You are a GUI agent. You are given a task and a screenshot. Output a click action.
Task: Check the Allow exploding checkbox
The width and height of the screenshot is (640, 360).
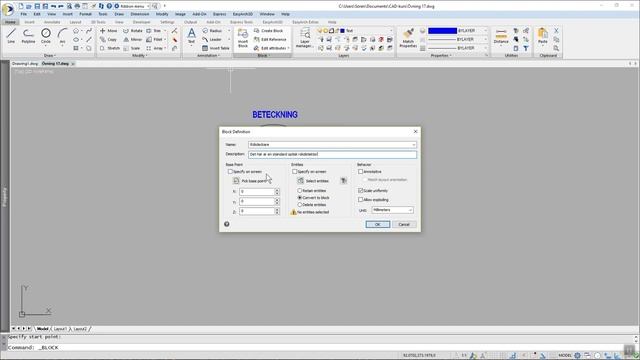[x=360, y=200]
